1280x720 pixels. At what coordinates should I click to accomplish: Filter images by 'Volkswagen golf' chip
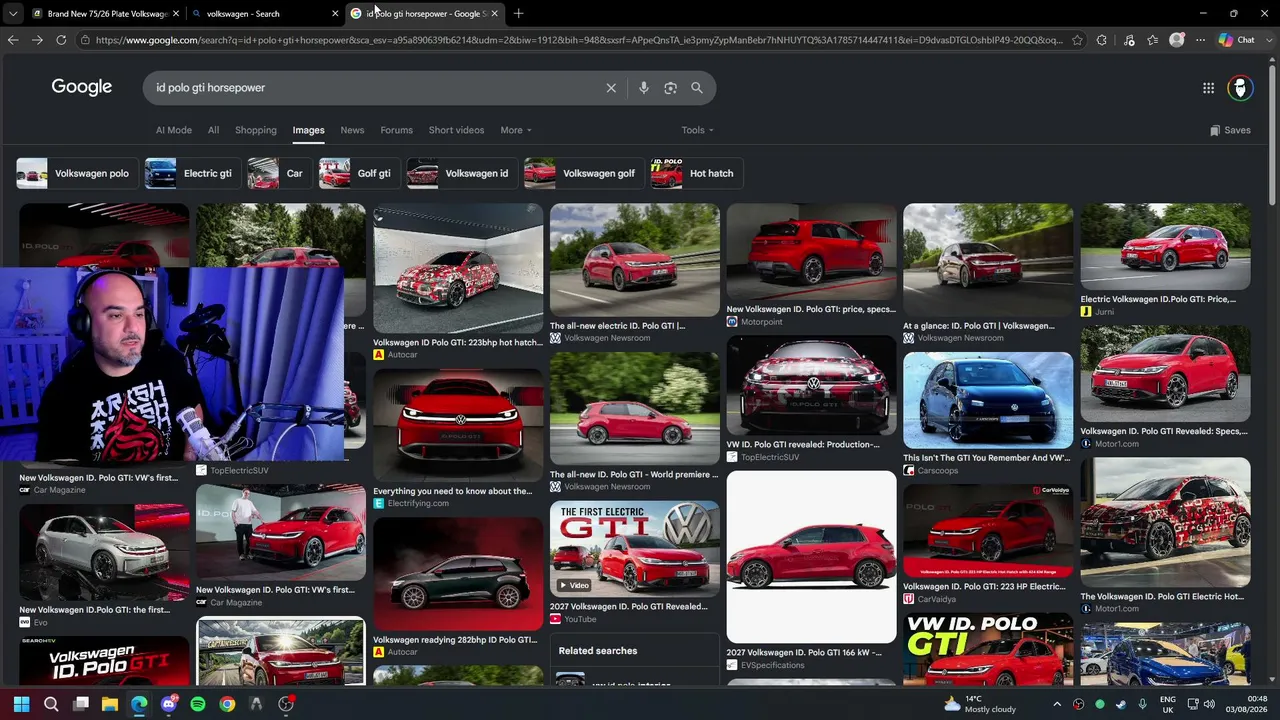(x=583, y=173)
